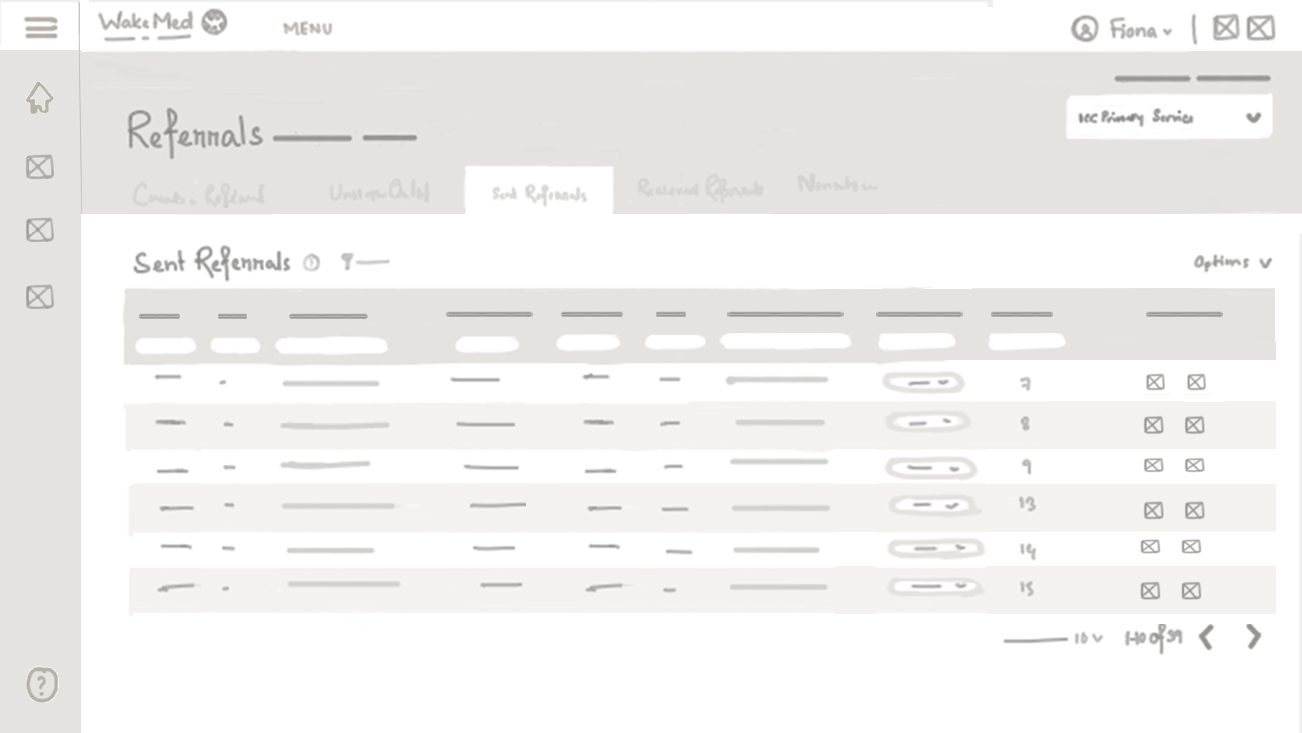Change rows per page from 10
This screenshot has width=1302, height=733.
click(1088, 639)
